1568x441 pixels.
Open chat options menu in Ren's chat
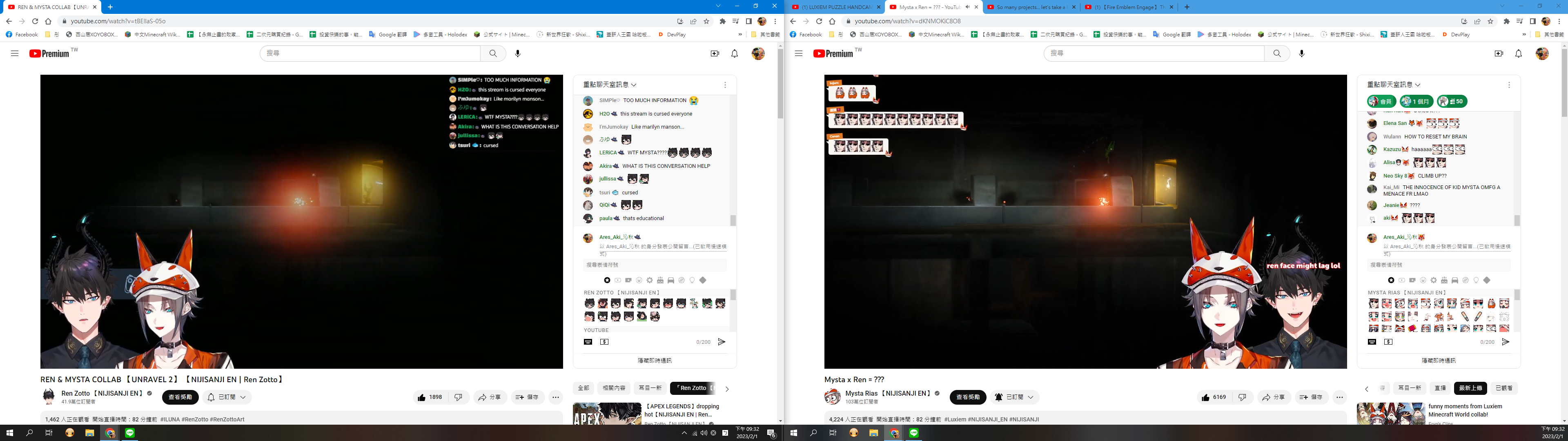click(725, 85)
